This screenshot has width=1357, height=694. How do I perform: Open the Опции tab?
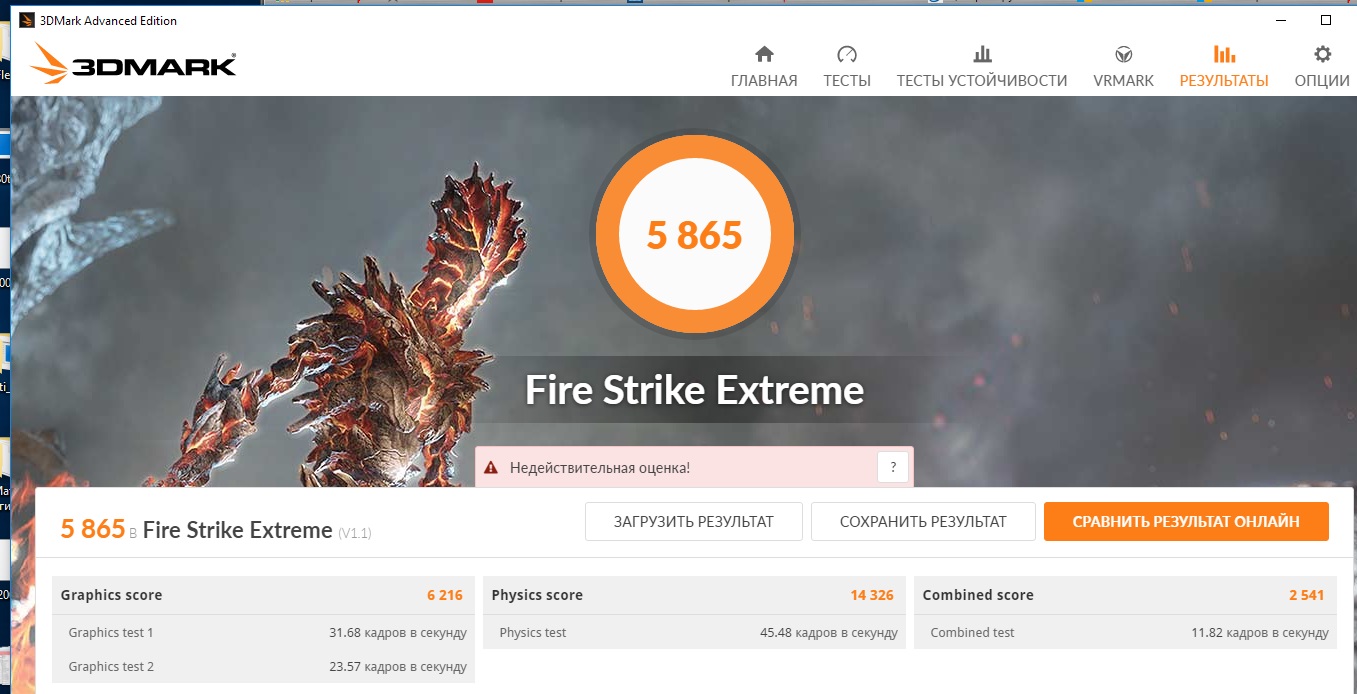click(x=1322, y=81)
